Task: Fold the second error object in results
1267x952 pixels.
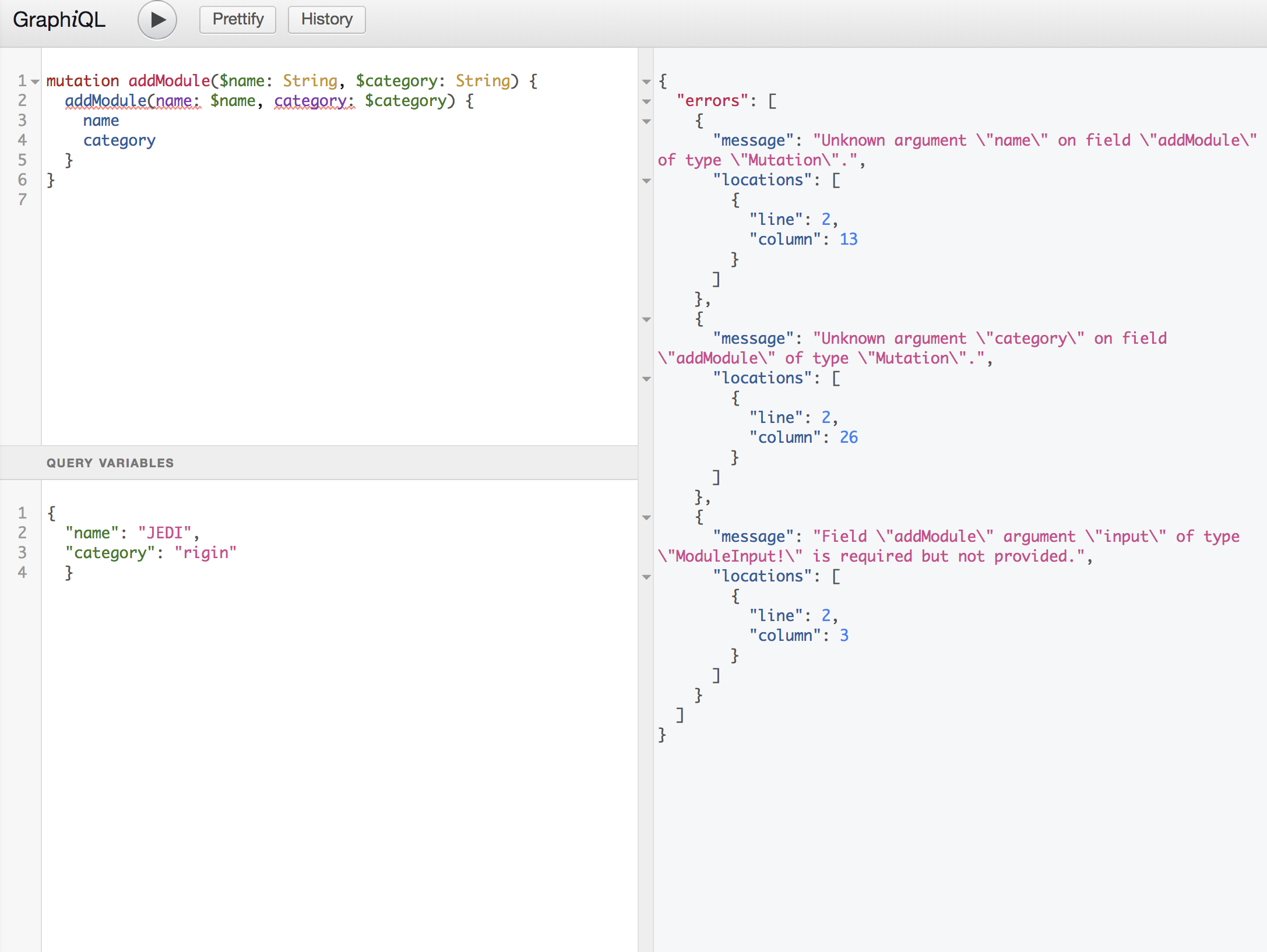Action: point(646,319)
